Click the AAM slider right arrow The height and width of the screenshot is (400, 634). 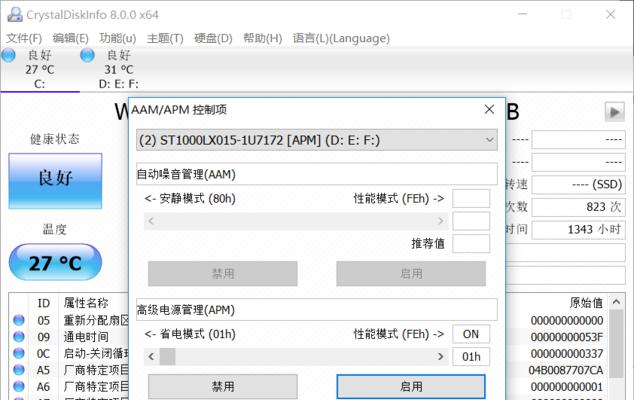[440, 221]
